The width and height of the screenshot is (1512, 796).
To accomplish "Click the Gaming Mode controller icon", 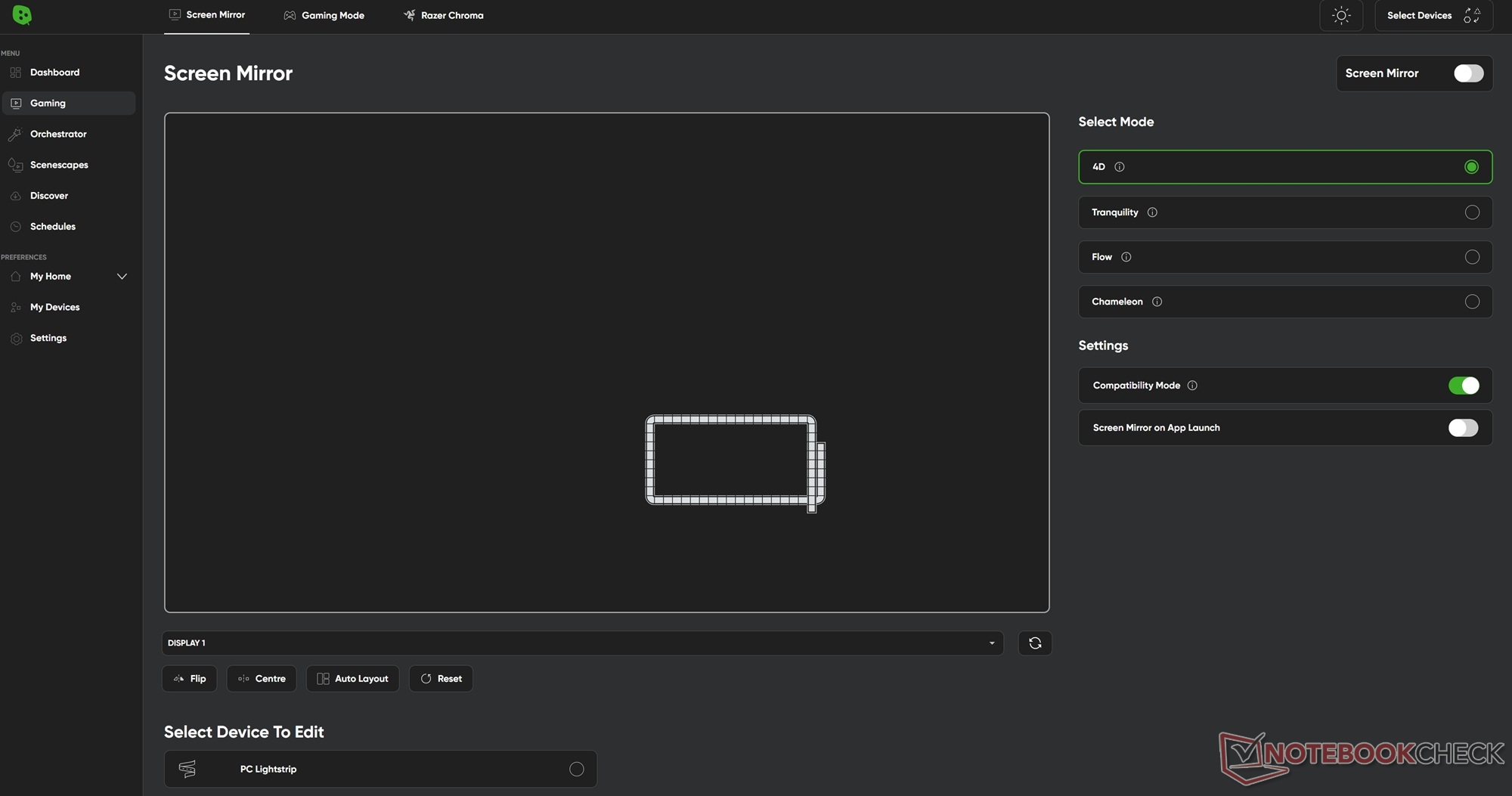I will point(290,15).
